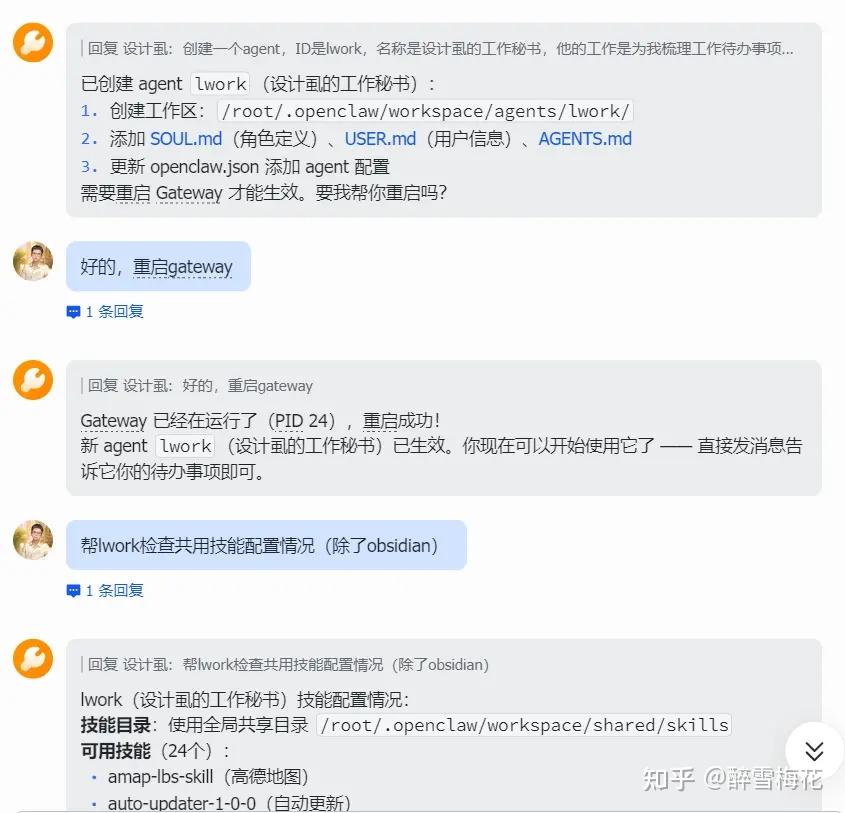Click the user message bubble "好的，重启gateway"
This screenshot has width=845, height=813.
pyautogui.click(x=157, y=267)
